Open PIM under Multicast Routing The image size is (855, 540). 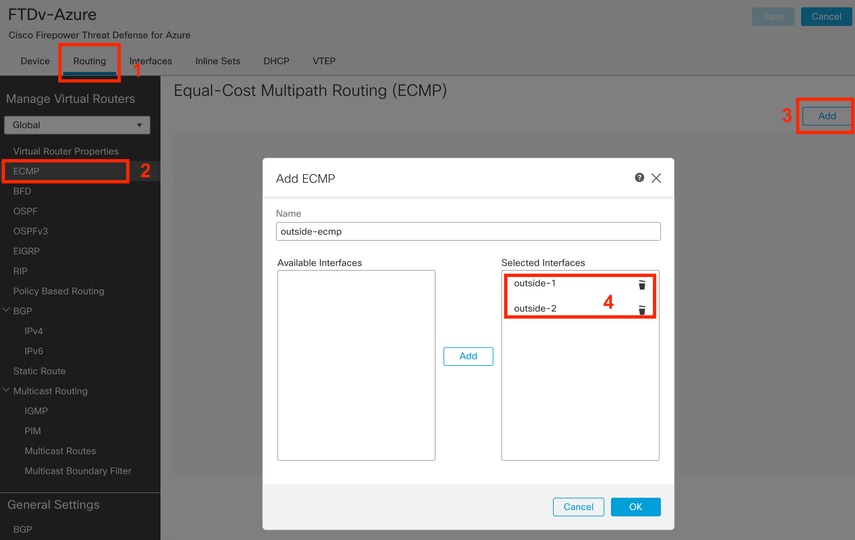pos(33,431)
